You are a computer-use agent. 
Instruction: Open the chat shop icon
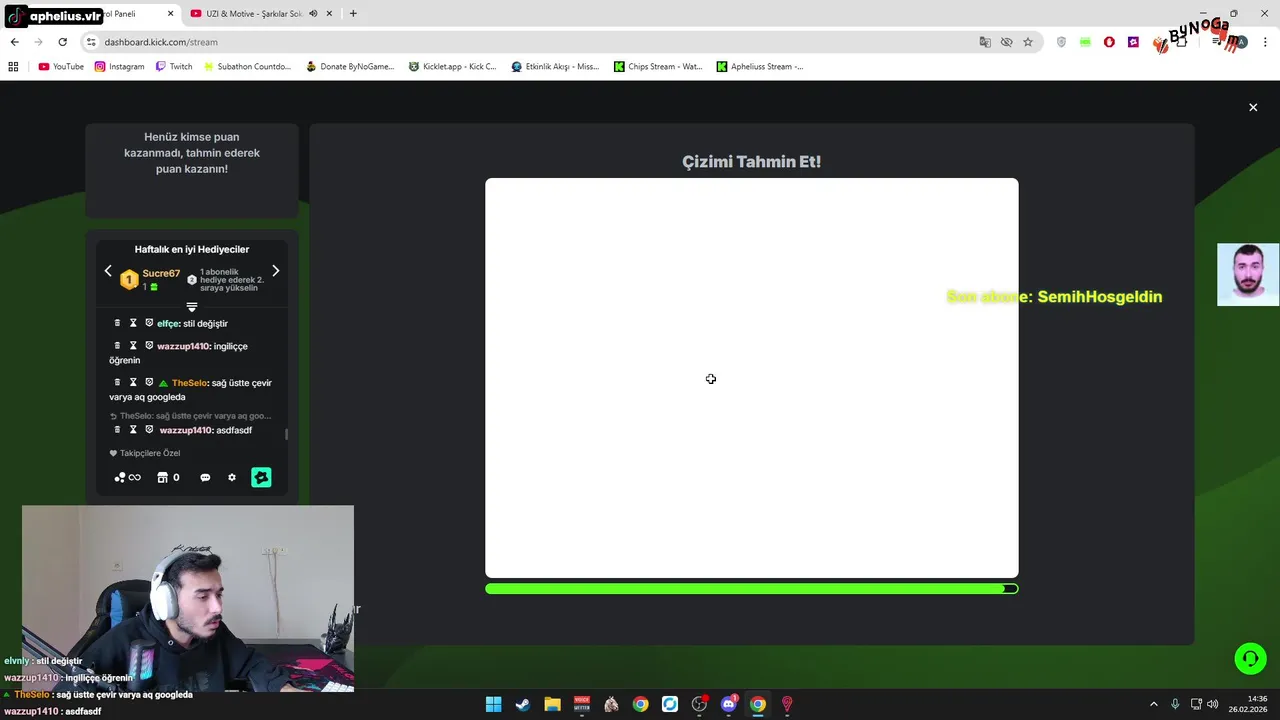pyautogui.click(x=162, y=478)
